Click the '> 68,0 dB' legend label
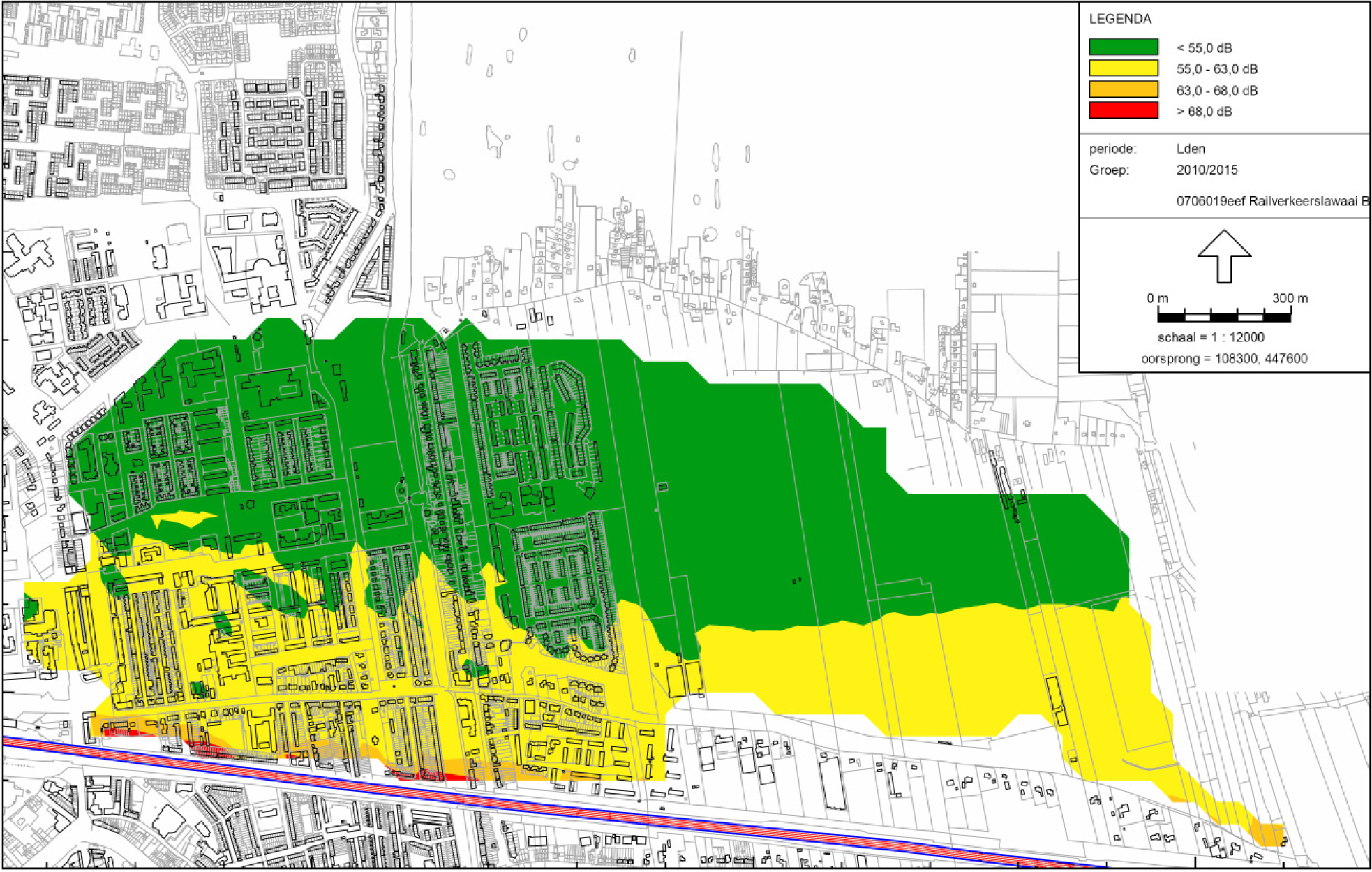The image size is (1372, 872). click(1204, 112)
